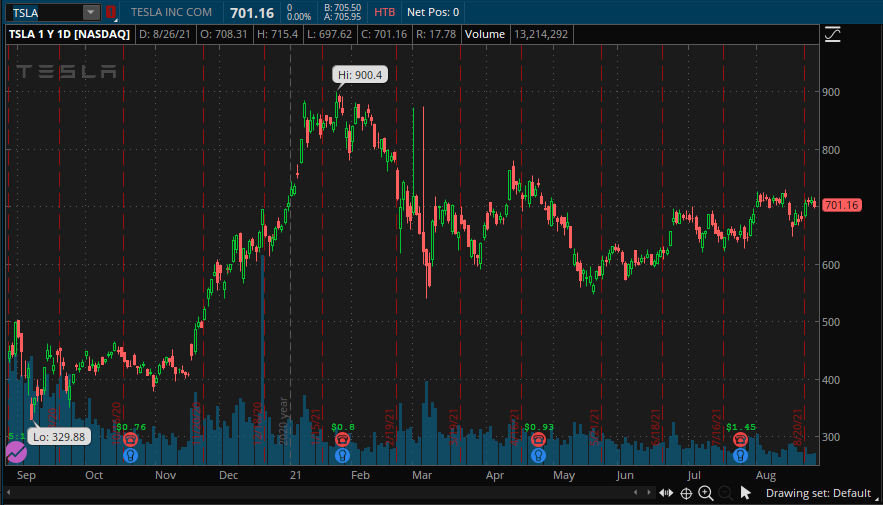Click the pointer cursor drawing tool

click(x=746, y=493)
